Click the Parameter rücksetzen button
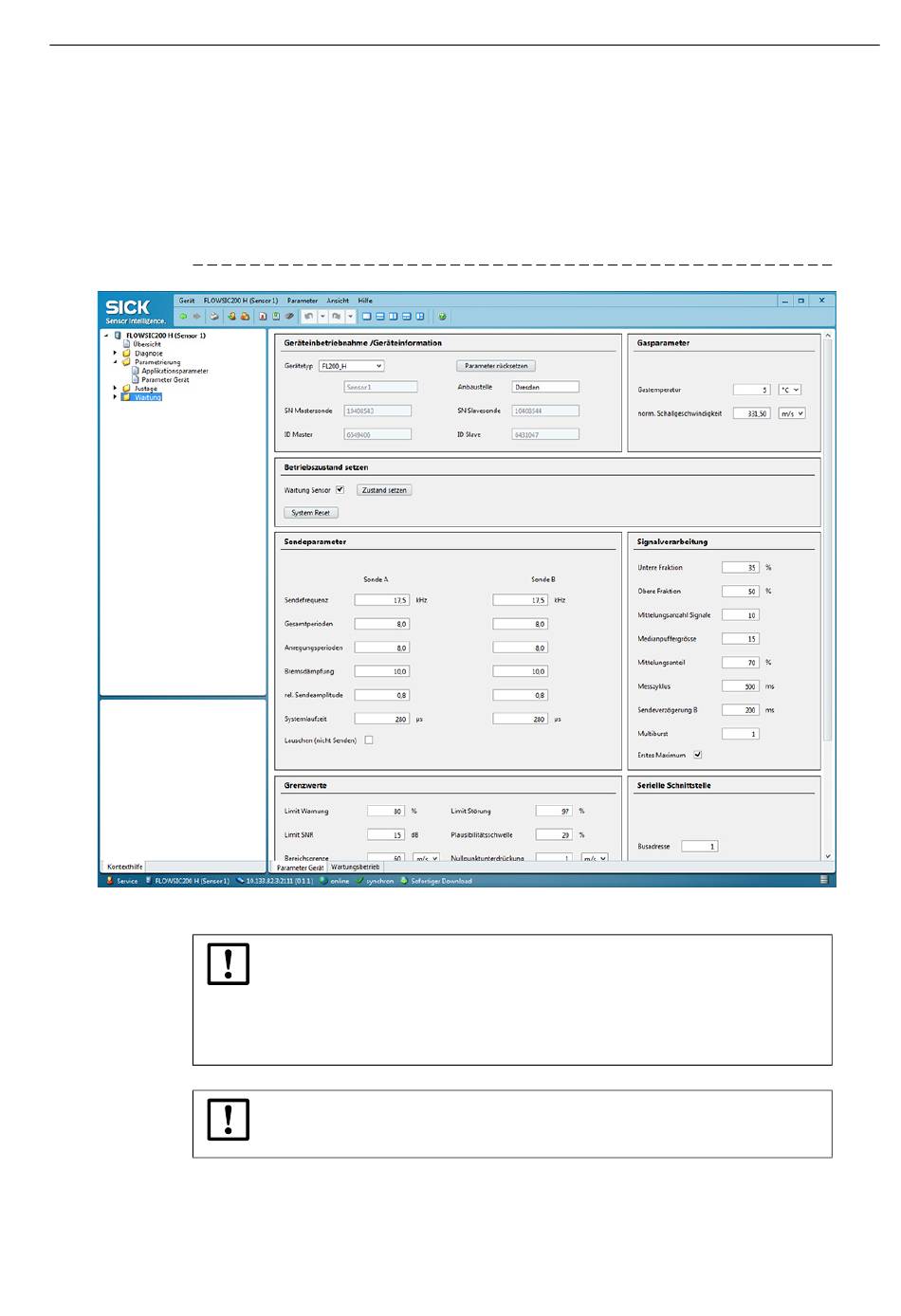This screenshot has height=1316, width=901. point(496,366)
